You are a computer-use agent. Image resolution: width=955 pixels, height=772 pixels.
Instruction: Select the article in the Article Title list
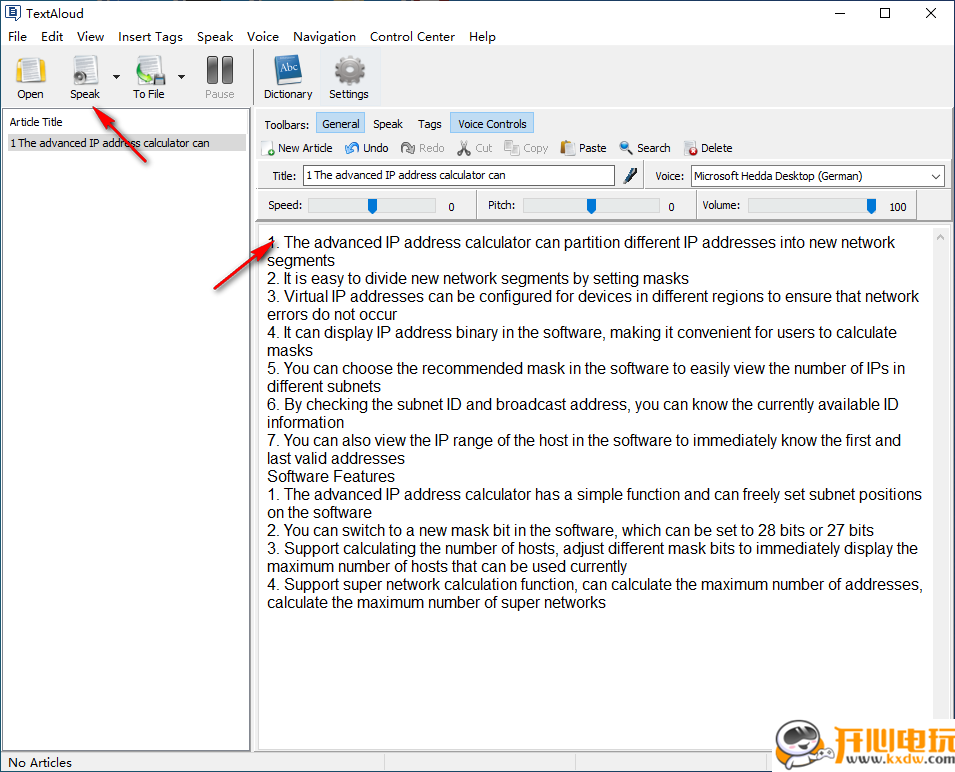127,143
